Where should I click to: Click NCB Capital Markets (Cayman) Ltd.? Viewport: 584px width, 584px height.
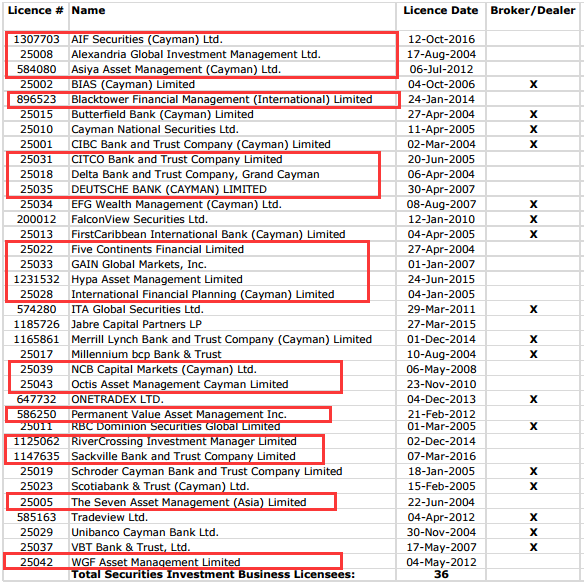[x=164, y=369]
